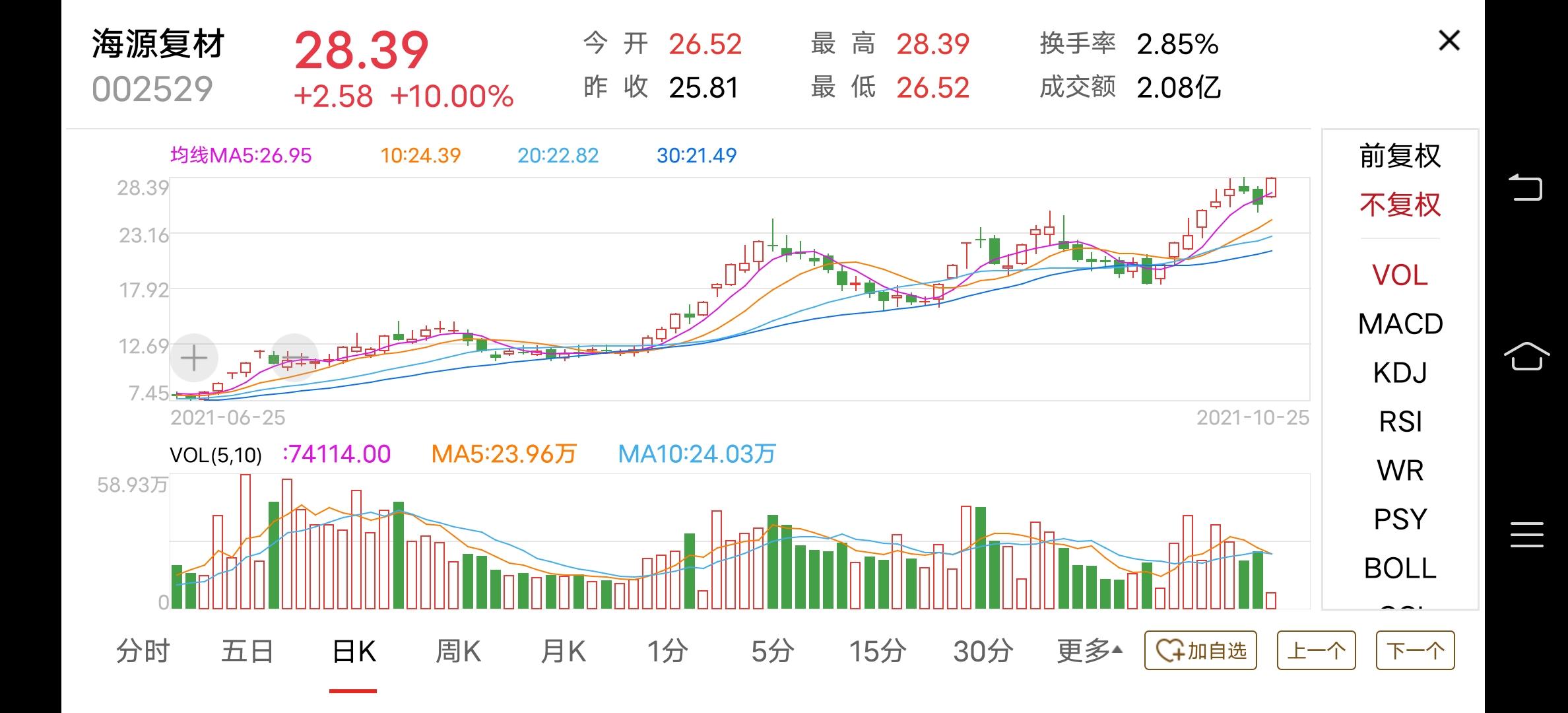Choose the KDJ indicator
The width and height of the screenshot is (1568, 713).
click(x=1400, y=373)
